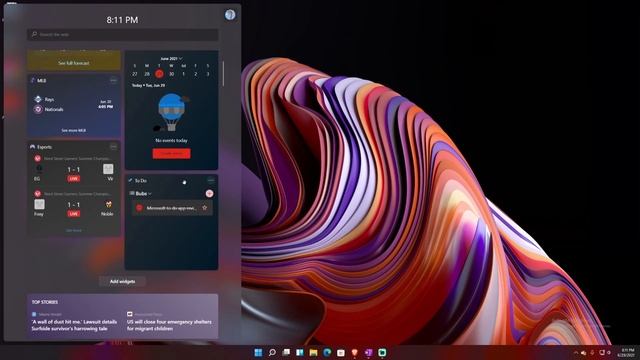The image size is (640, 360).
Task: Select date 3 in calendar widget
Action: tap(208, 74)
